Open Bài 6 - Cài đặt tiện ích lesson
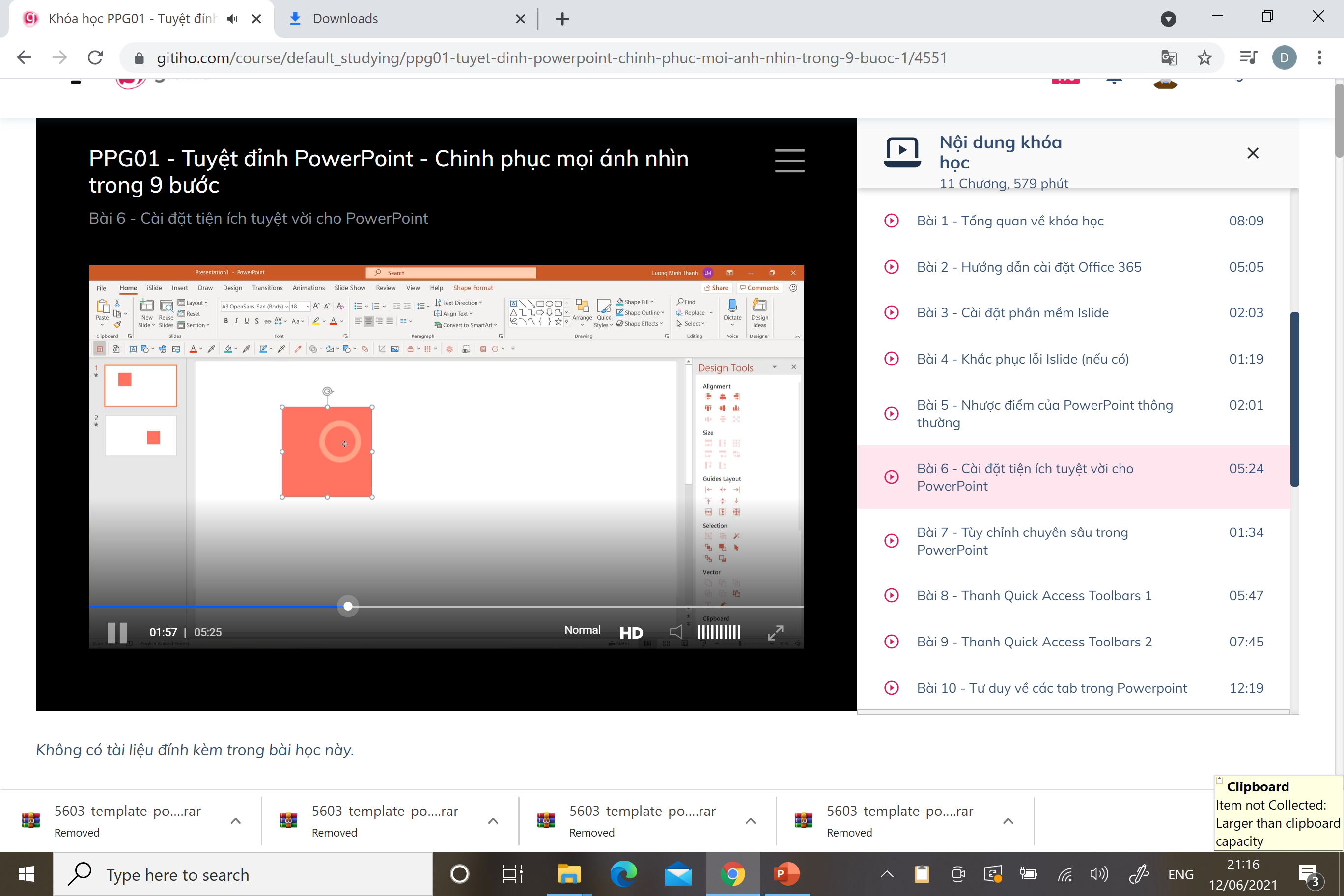 1074,477
